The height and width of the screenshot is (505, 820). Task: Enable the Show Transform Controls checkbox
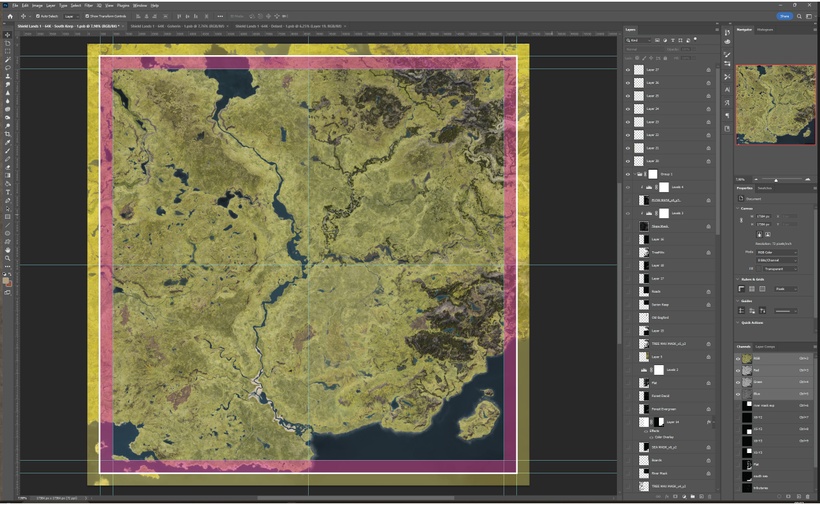tap(86, 16)
